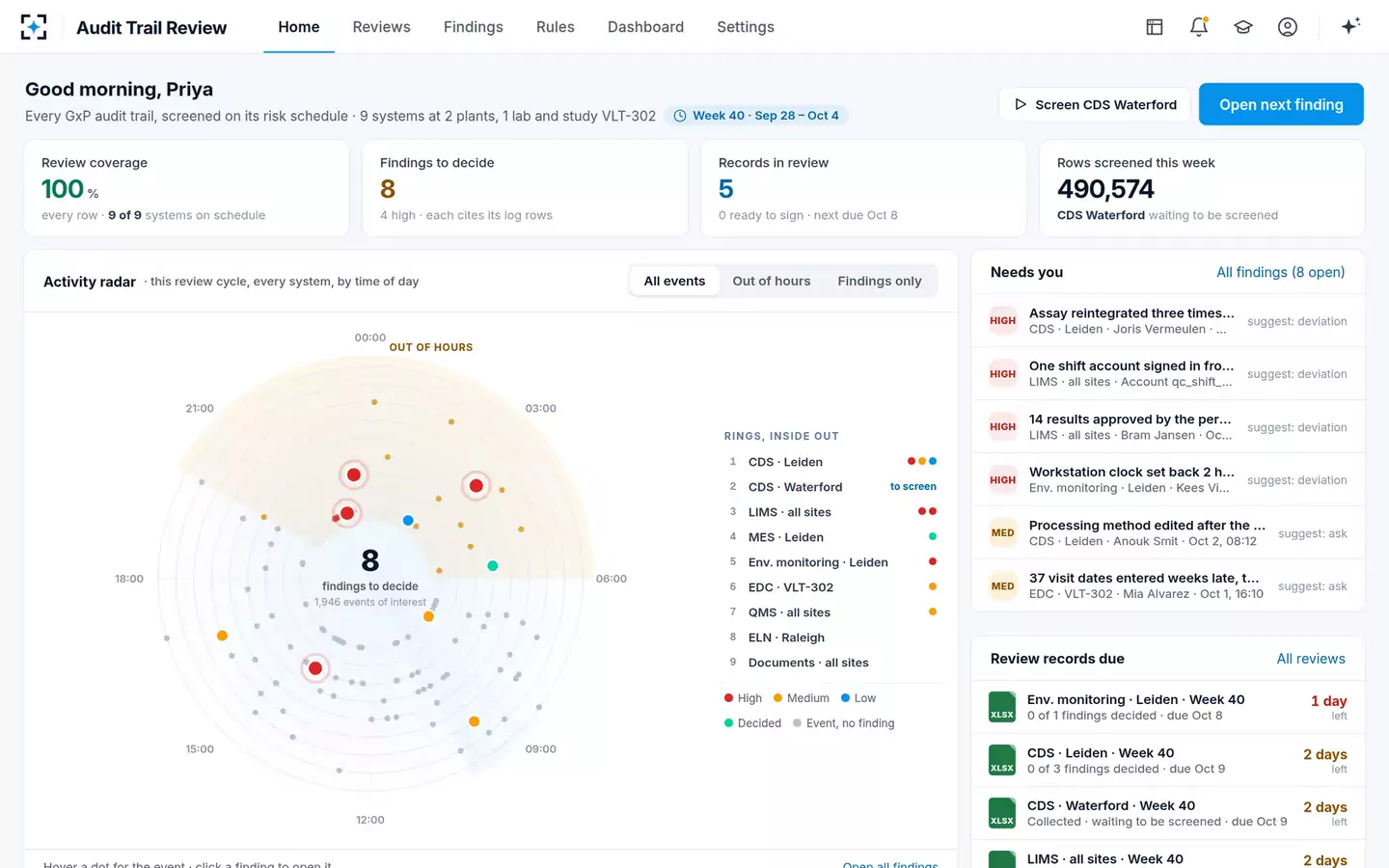This screenshot has height=868, width=1389.
Task: Open the learning graduation cap icon
Action: [x=1243, y=27]
